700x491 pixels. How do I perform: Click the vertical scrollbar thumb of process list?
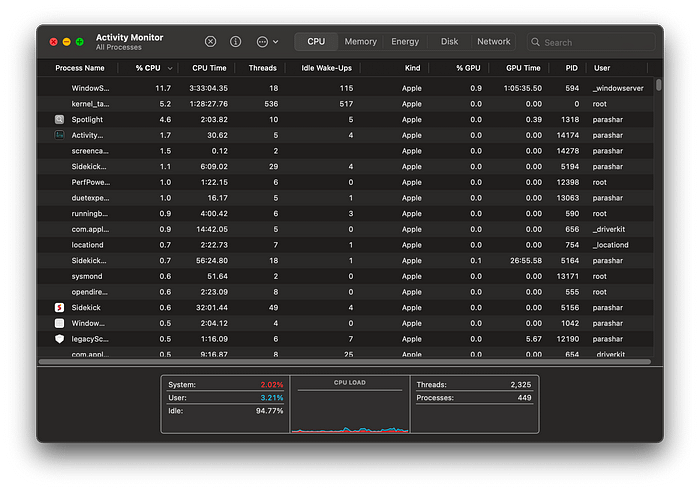pyautogui.click(x=658, y=84)
